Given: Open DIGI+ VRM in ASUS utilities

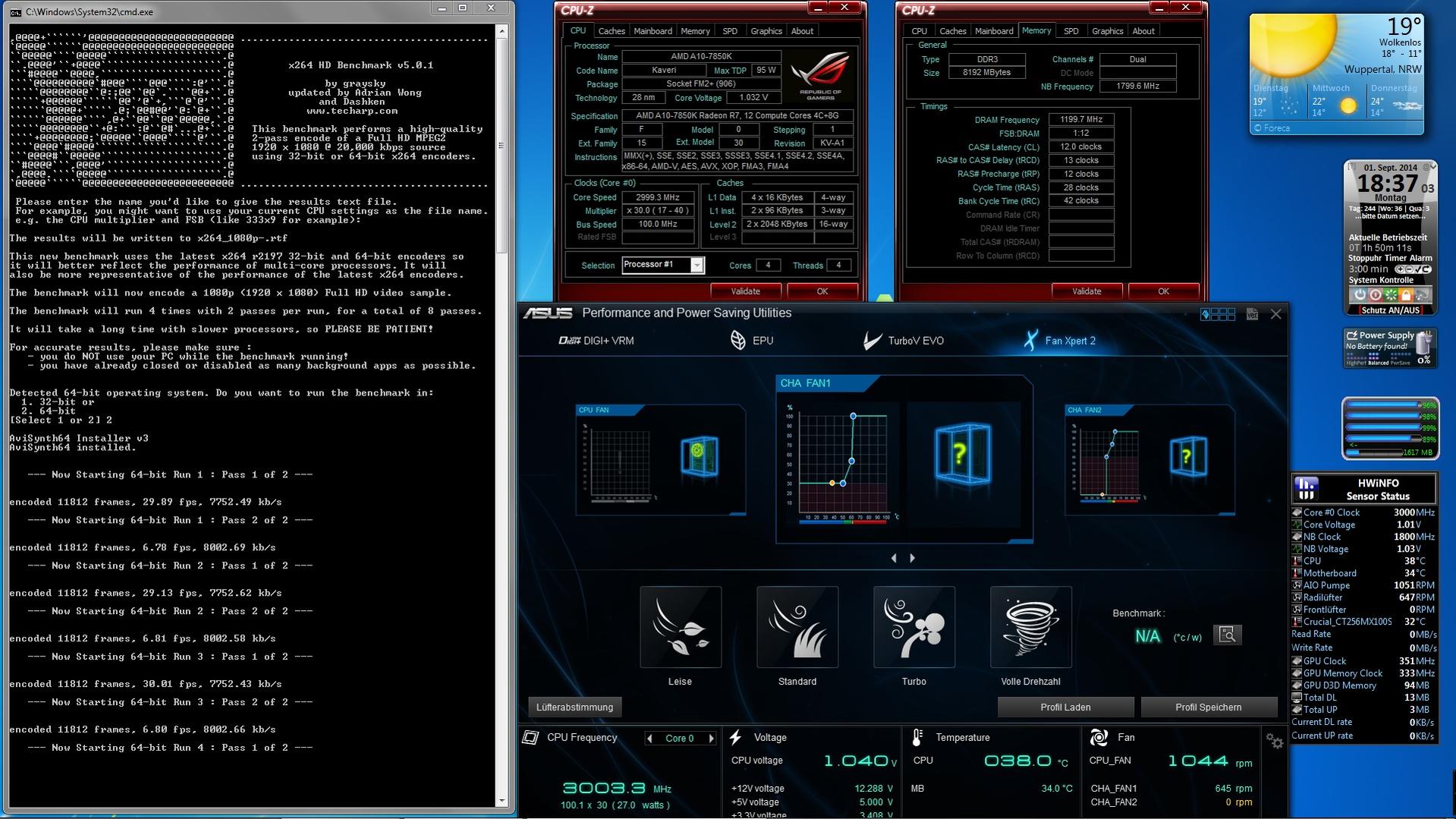Looking at the screenshot, I should tap(596, 341).
